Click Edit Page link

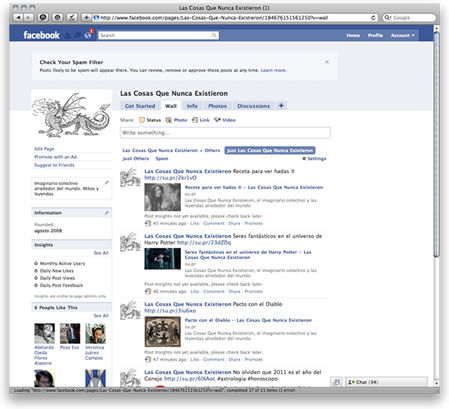(44, 149)
